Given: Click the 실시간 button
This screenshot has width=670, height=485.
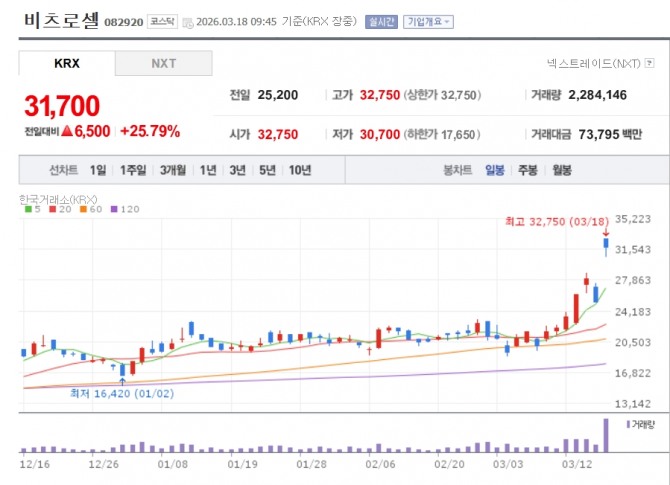Looking at the screenshot, I should [x=381, y=22].
